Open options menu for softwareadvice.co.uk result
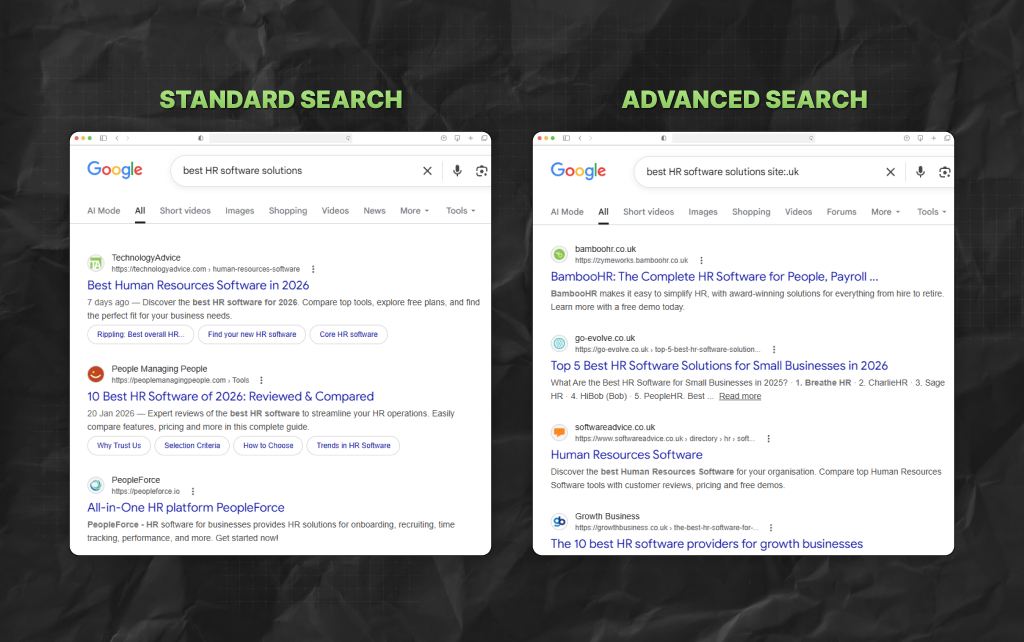This screenshot has width=1024, height=642. click(769, 438)
